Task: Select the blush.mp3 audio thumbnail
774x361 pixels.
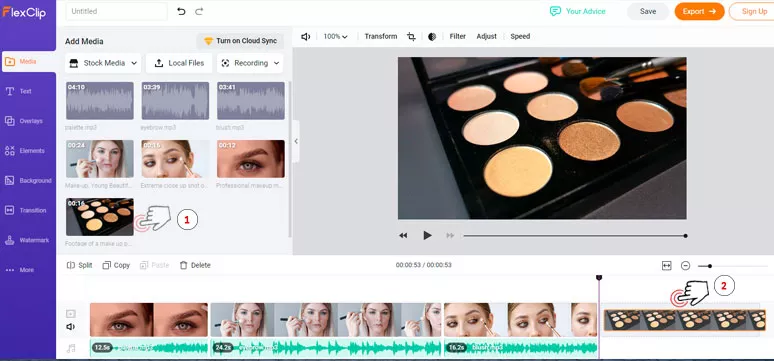Action: pos(251,101)
